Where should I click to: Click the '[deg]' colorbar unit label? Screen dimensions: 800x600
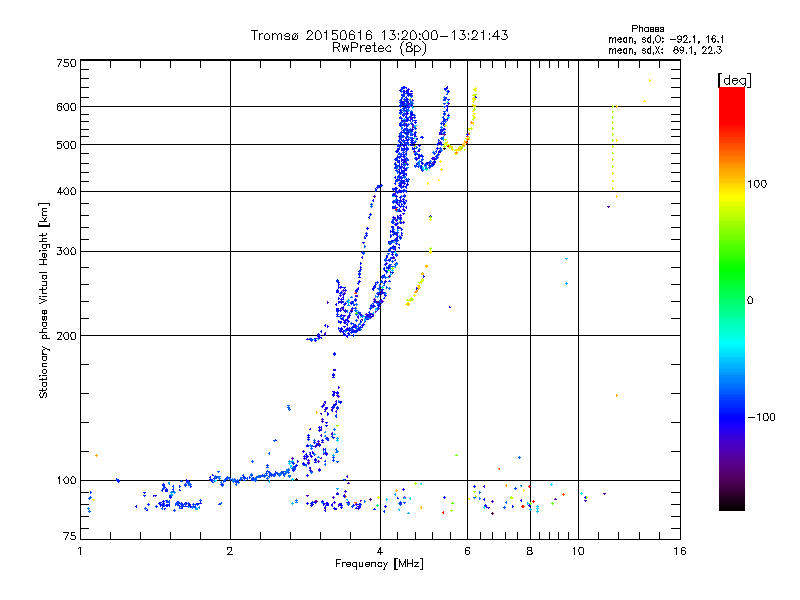[x=734, y=81]
